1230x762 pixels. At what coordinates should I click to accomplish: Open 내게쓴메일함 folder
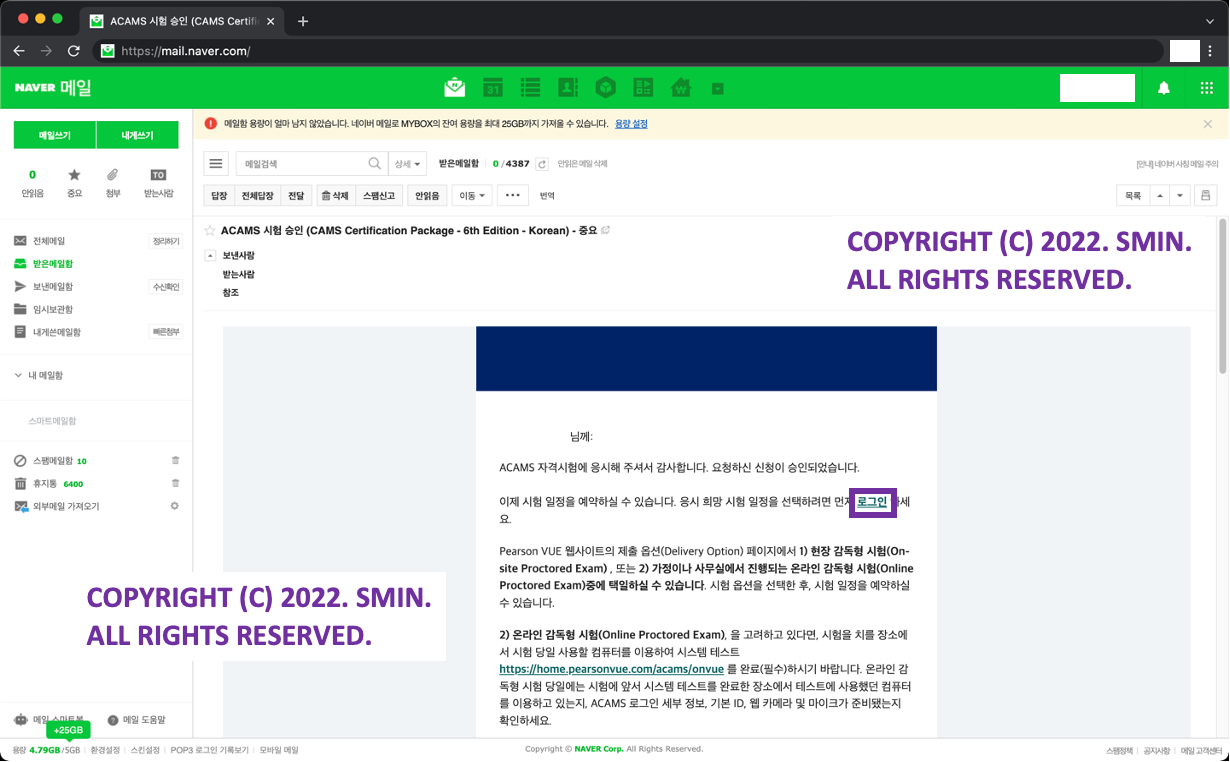pos(56,332)
